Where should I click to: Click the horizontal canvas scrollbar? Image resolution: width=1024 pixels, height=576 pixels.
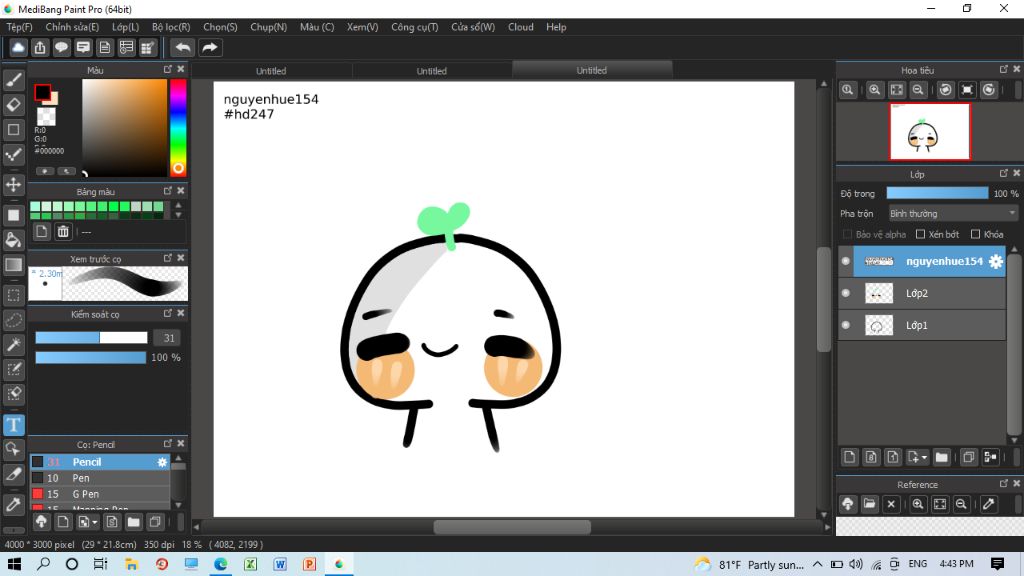(x=512, y=526)
